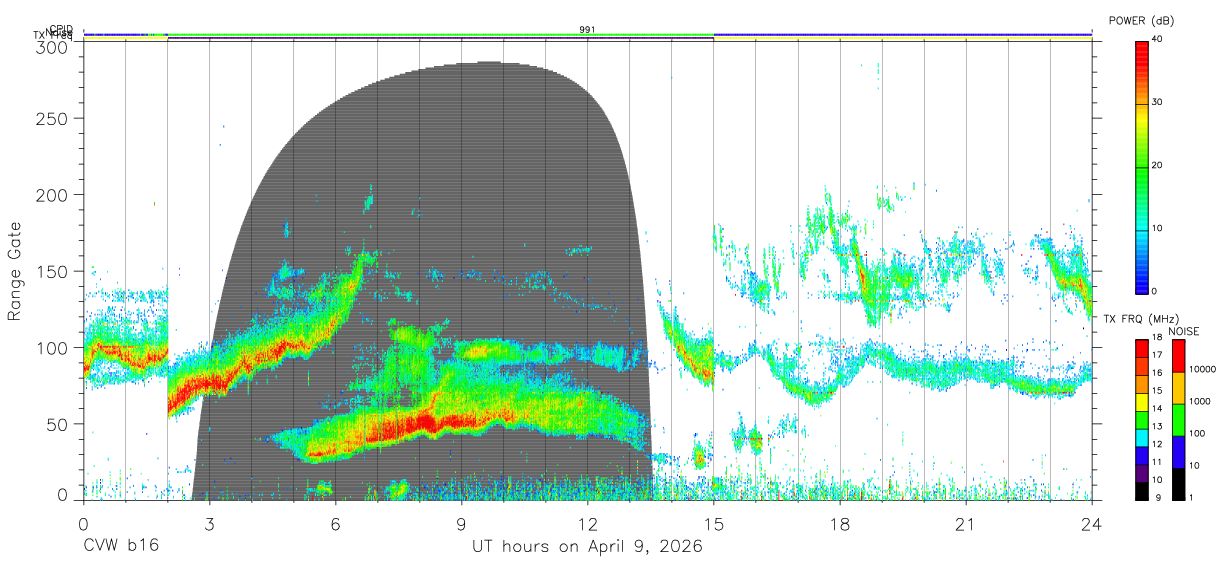Viewport: 1228px width, 567px height.
Task: Select the 250 y-axis tick label
Action: (52, 118)
